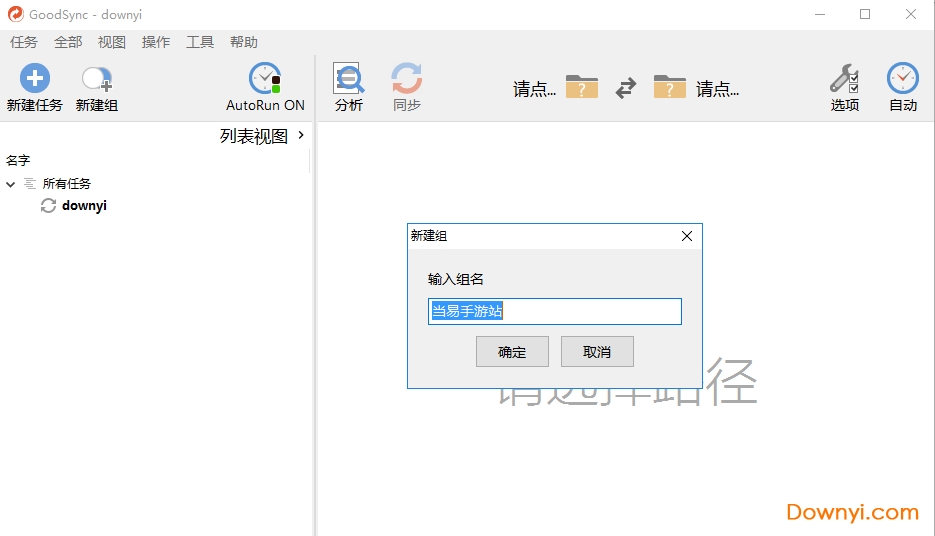Open the right folder browse icon
The image size is (935, 536).
pos(670,86)
